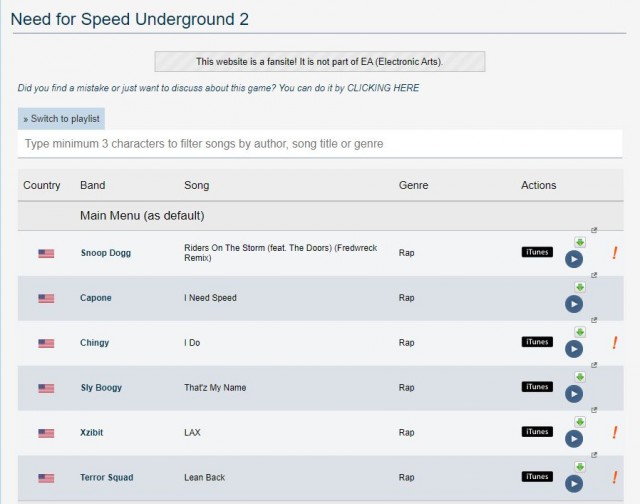Image resolution: width=640 pixels, height=504 pixels.
Task: Click the Rap genre in Snoop Dogg row
Action: click(407, 253)
